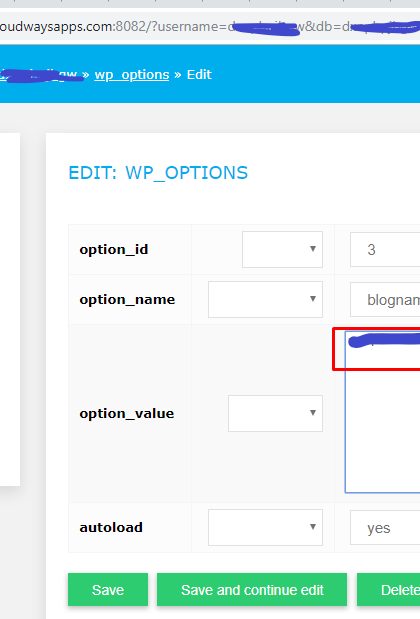The width and height of the screenshot is (420, 619).
Task: Open the option_id function dropdown
Action: (282, 249)
